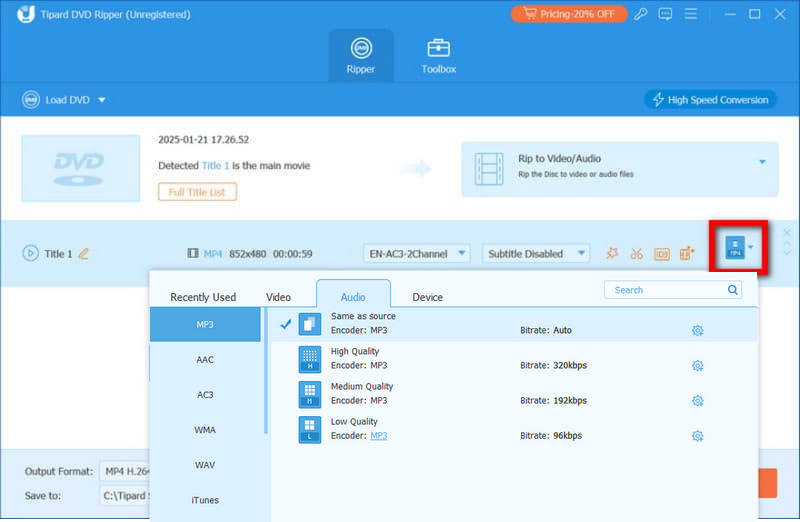Image resolution: width=800 pixels, height=522 pixels.
Task: Open settings gear for High Quality MP3
Action: [698, 366]
